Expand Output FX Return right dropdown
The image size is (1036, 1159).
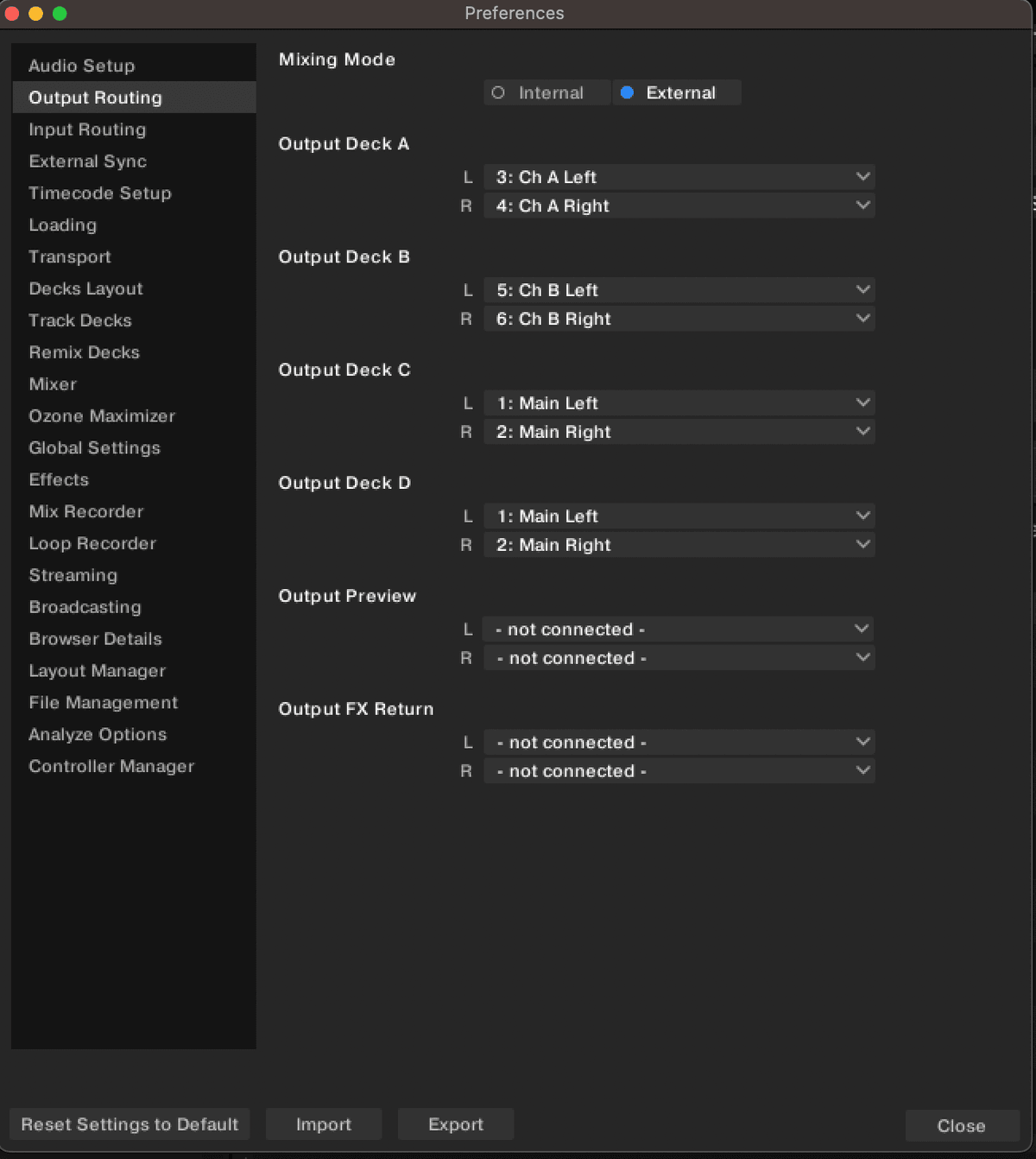tap(679, 771)
